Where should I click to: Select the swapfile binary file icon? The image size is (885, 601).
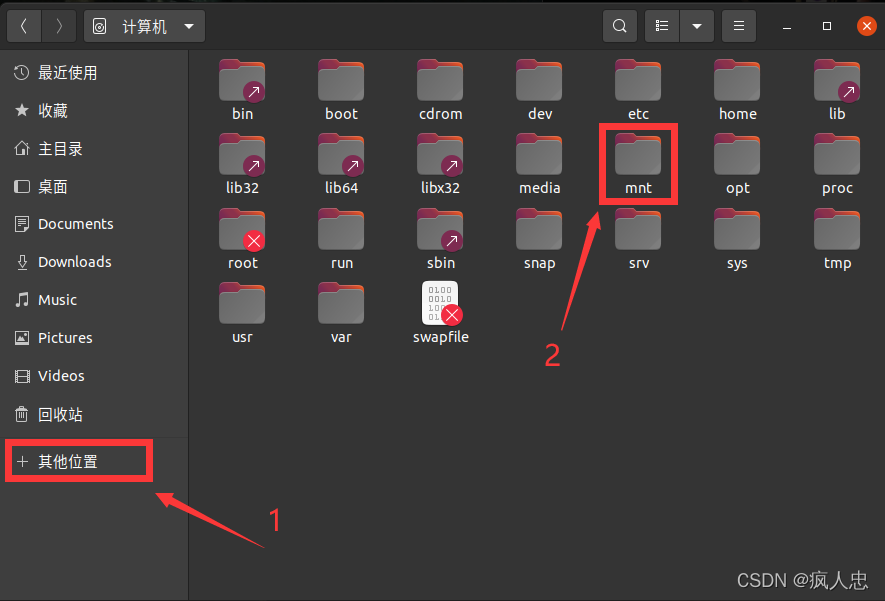click(441, 304)
